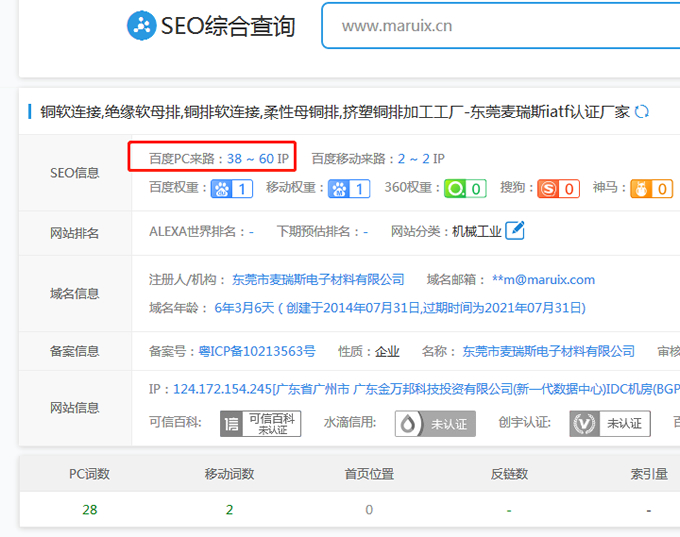The width and height of the screenshot is (680, 537).
Task: Open the domain email **m@maruix.com link
Action: click(x=543, y=279)
